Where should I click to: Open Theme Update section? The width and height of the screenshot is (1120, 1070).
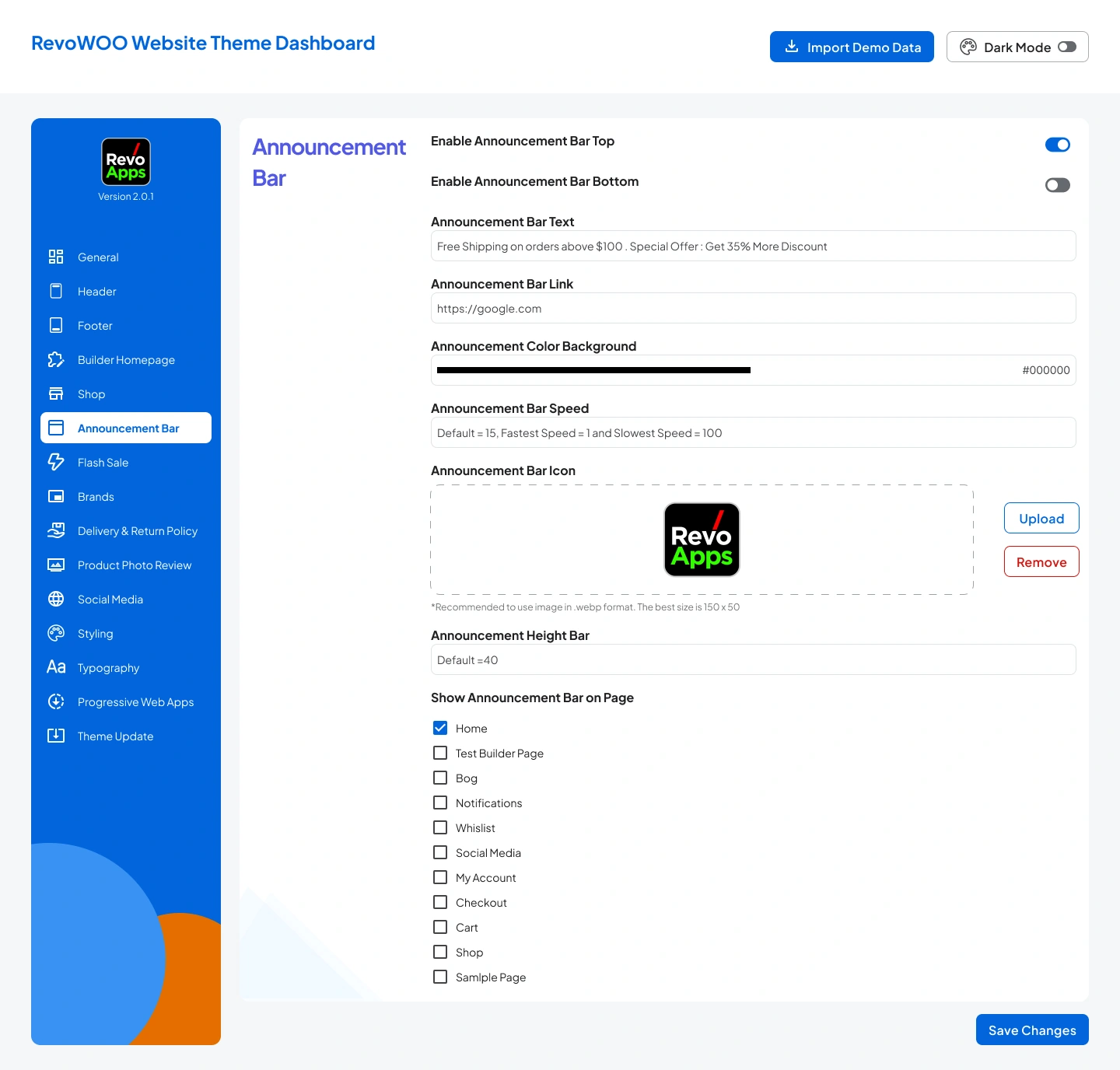click(126, 736)
